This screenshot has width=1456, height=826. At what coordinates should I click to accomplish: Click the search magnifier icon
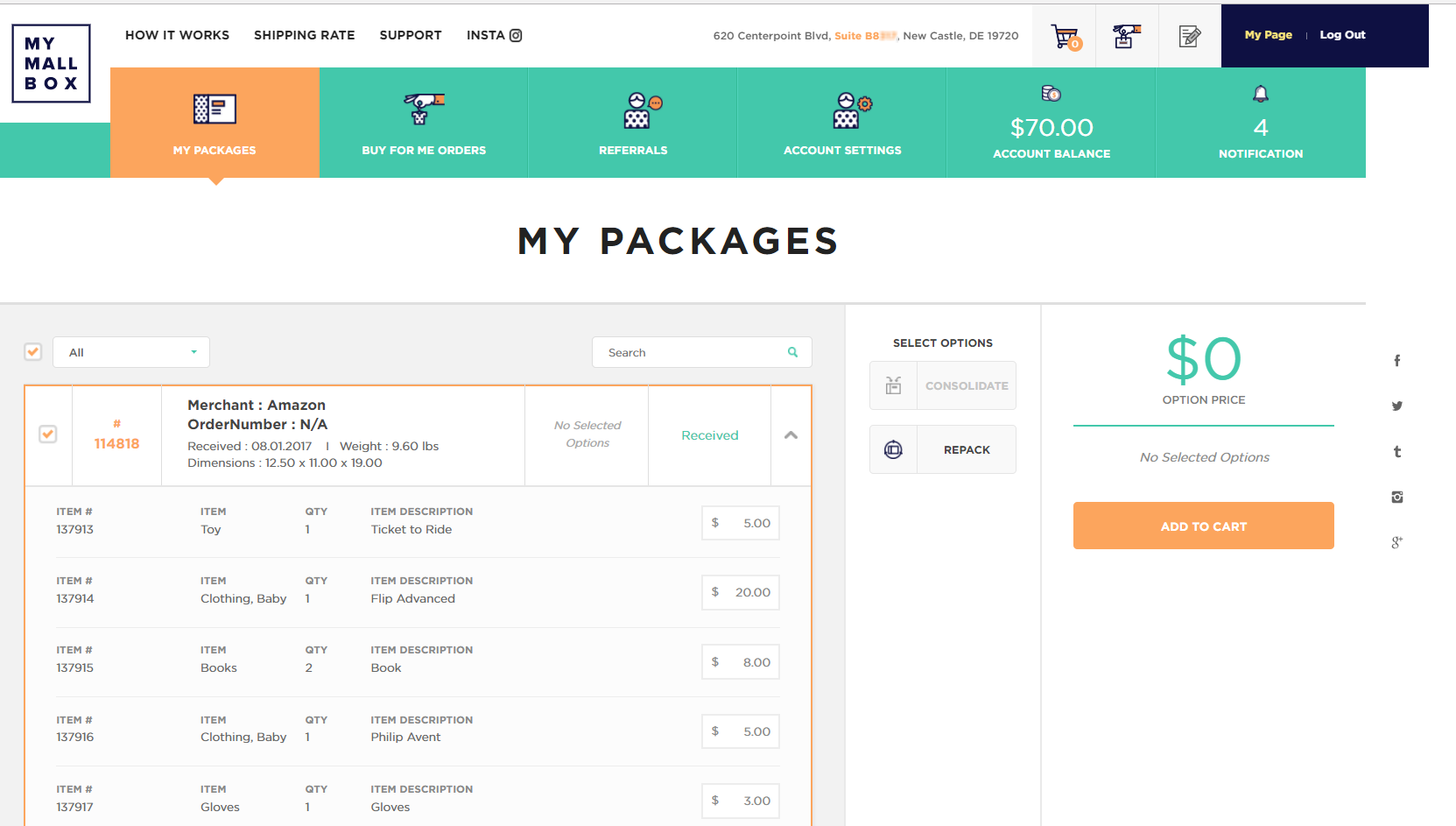pyautogui.click(x=792, y=352)
